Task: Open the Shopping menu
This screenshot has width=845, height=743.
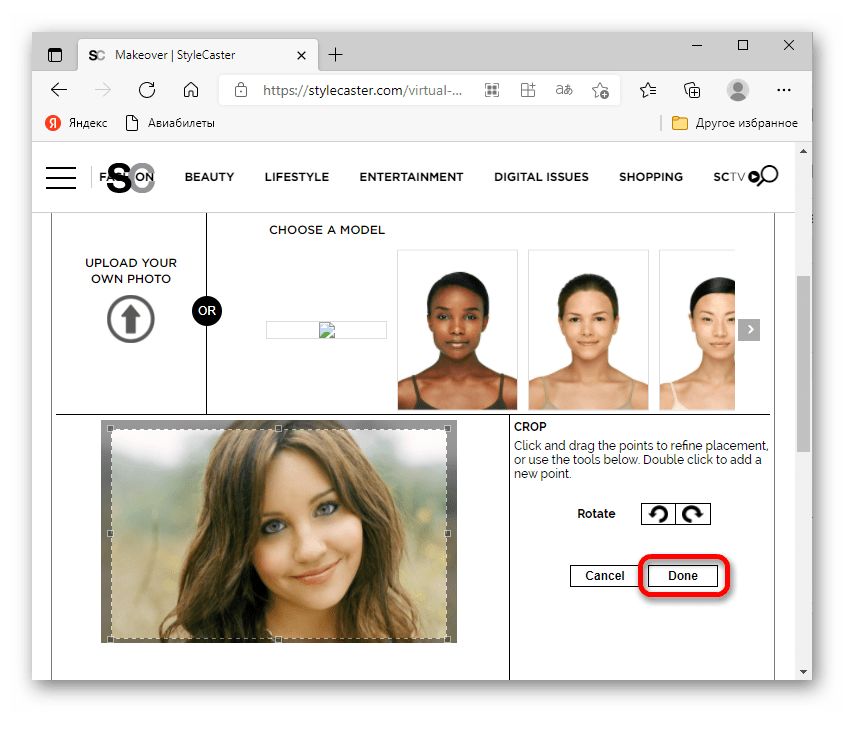Action: click(x=650, y=177)
